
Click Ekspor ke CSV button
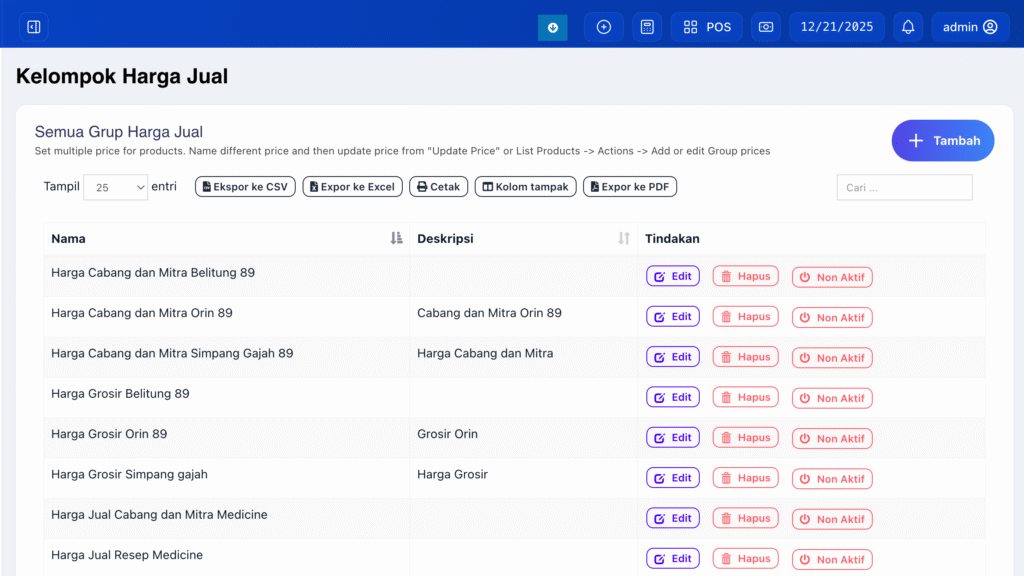pyautogui.click(x=245, y=187)
